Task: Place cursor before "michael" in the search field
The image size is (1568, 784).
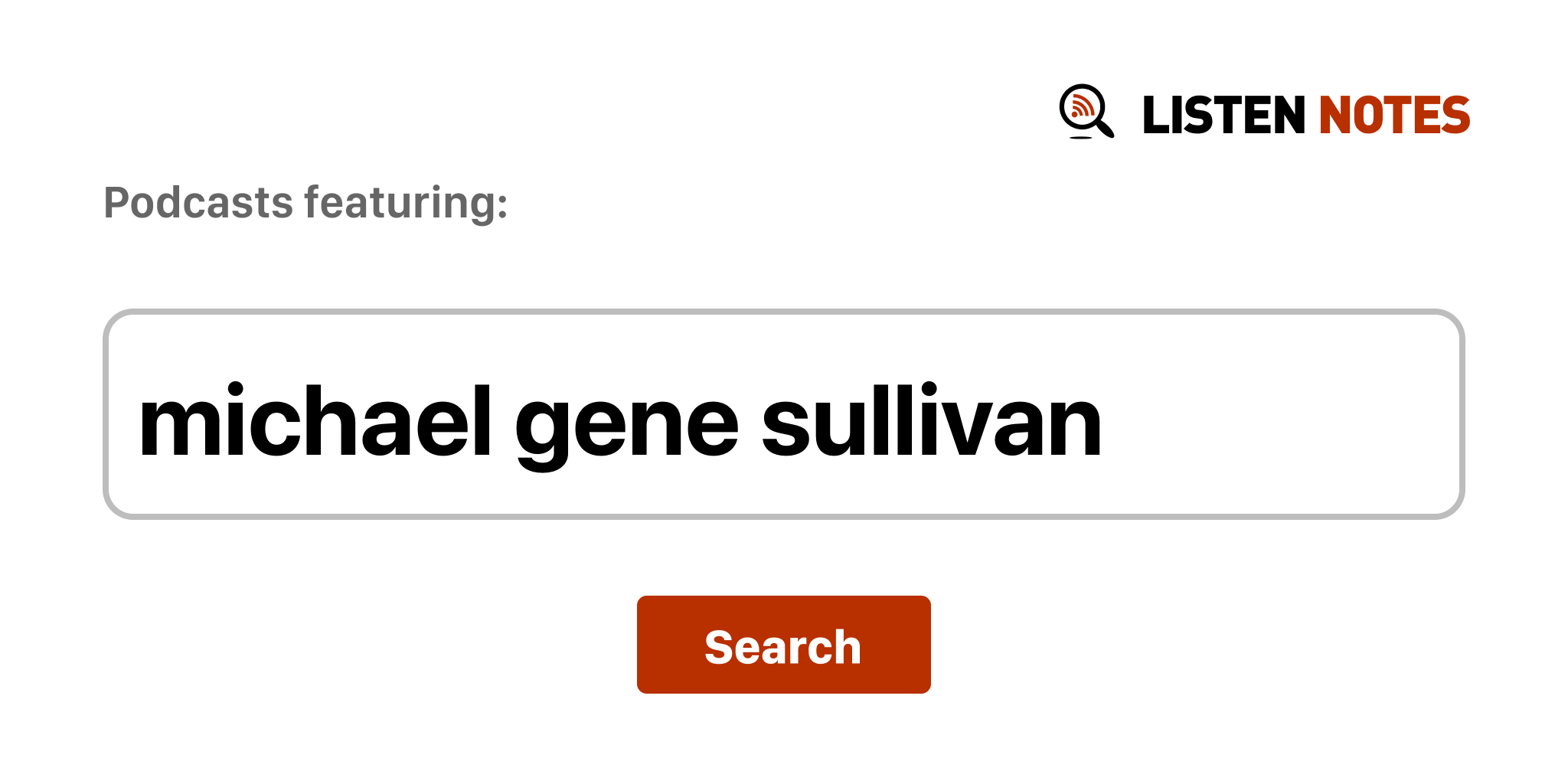Action: 137,423
